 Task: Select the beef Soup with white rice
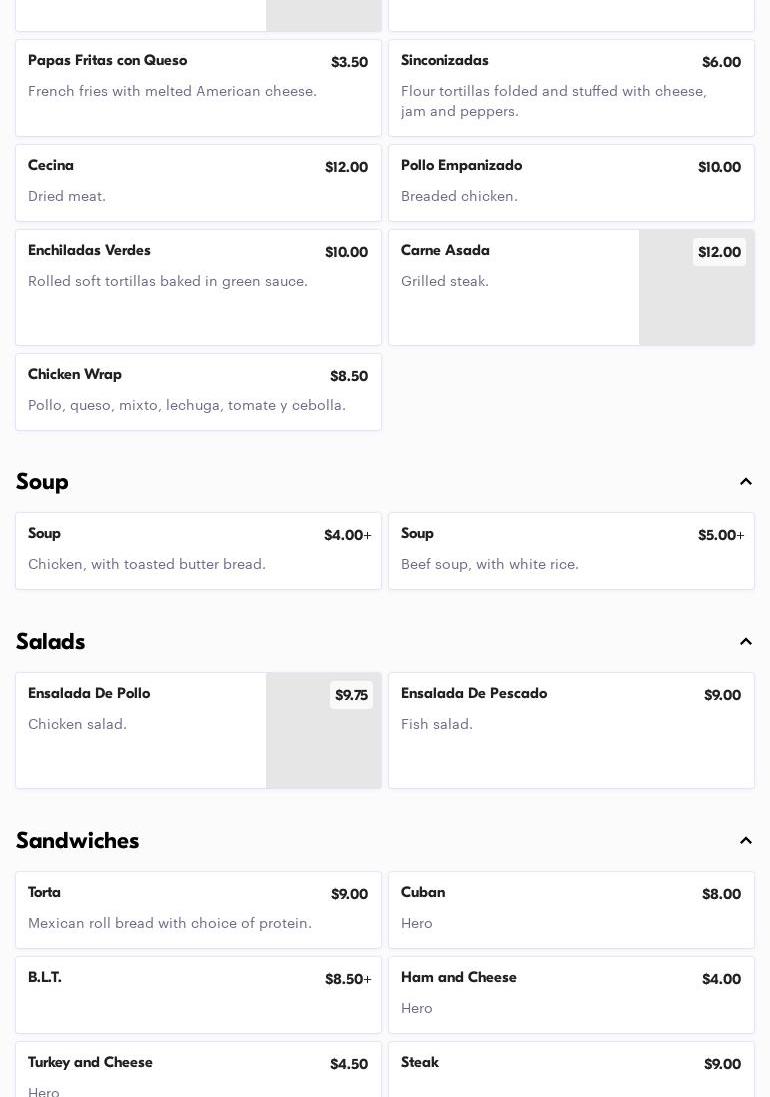tap(571, 551)
